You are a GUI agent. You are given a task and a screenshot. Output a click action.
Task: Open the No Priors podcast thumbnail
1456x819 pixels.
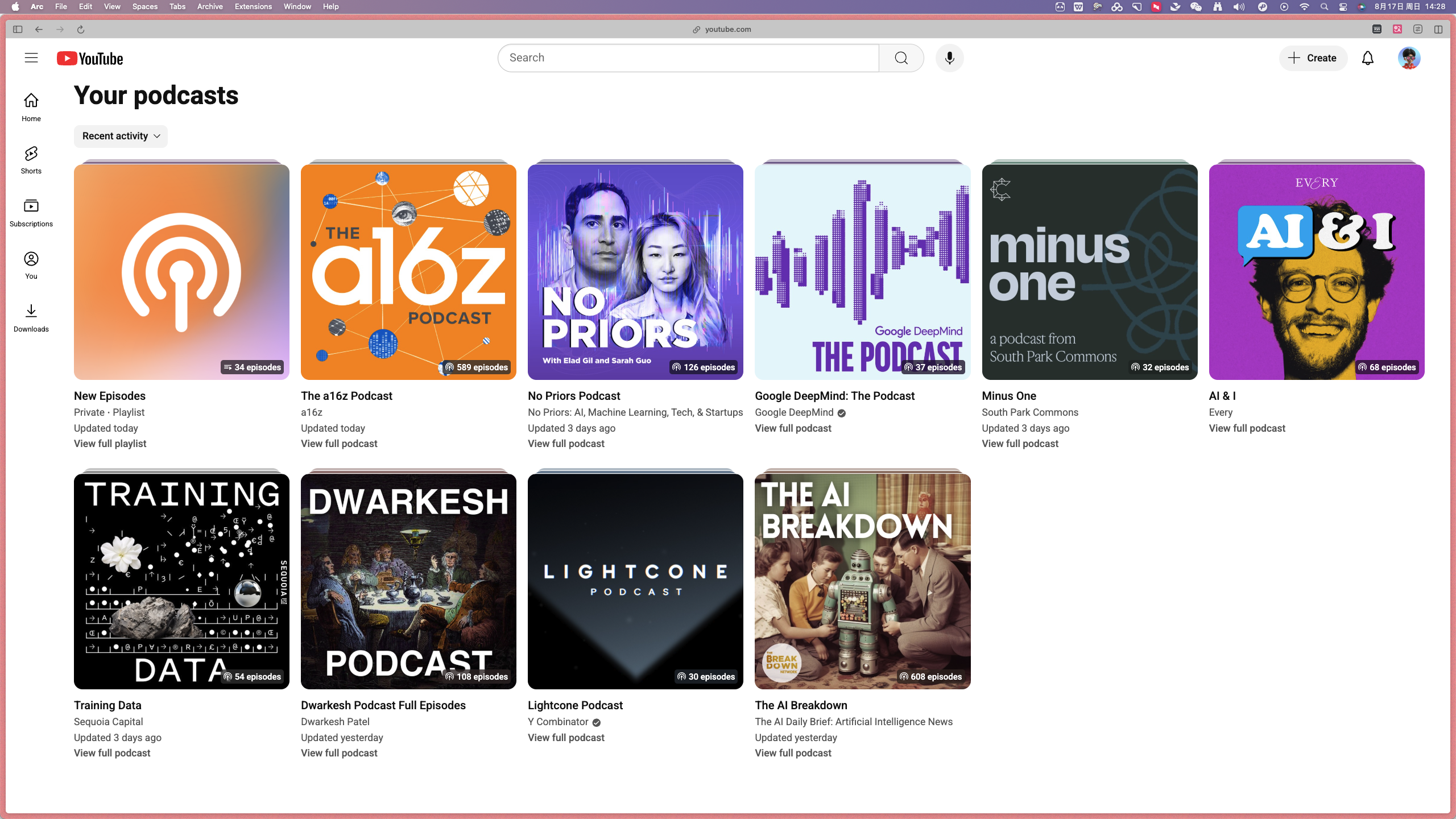[635, 272]
